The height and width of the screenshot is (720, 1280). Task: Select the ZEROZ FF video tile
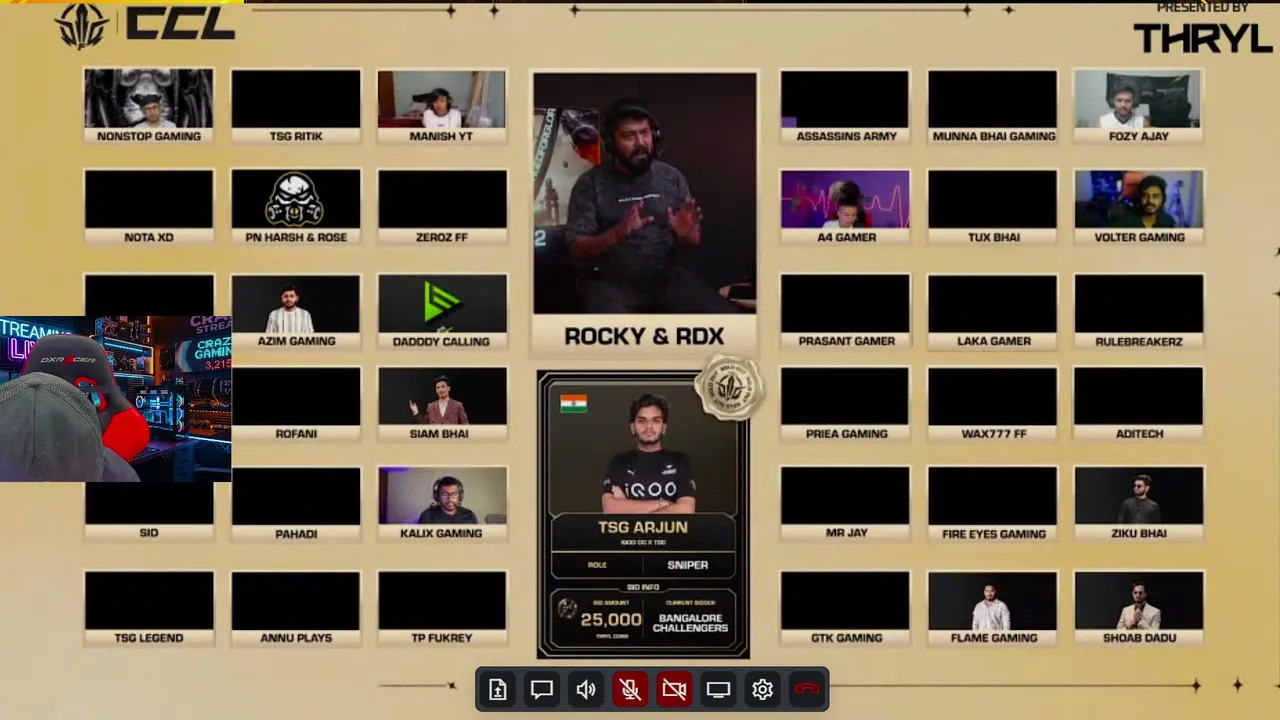(x=442, y=207)
